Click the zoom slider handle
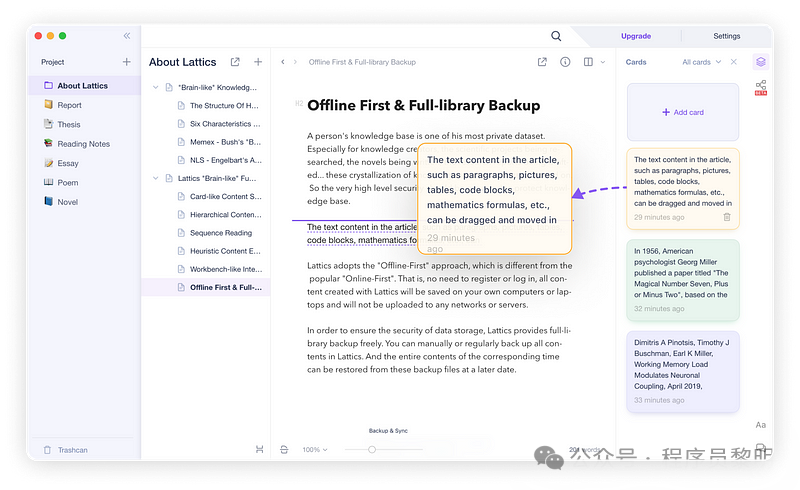 pos(372,450)
